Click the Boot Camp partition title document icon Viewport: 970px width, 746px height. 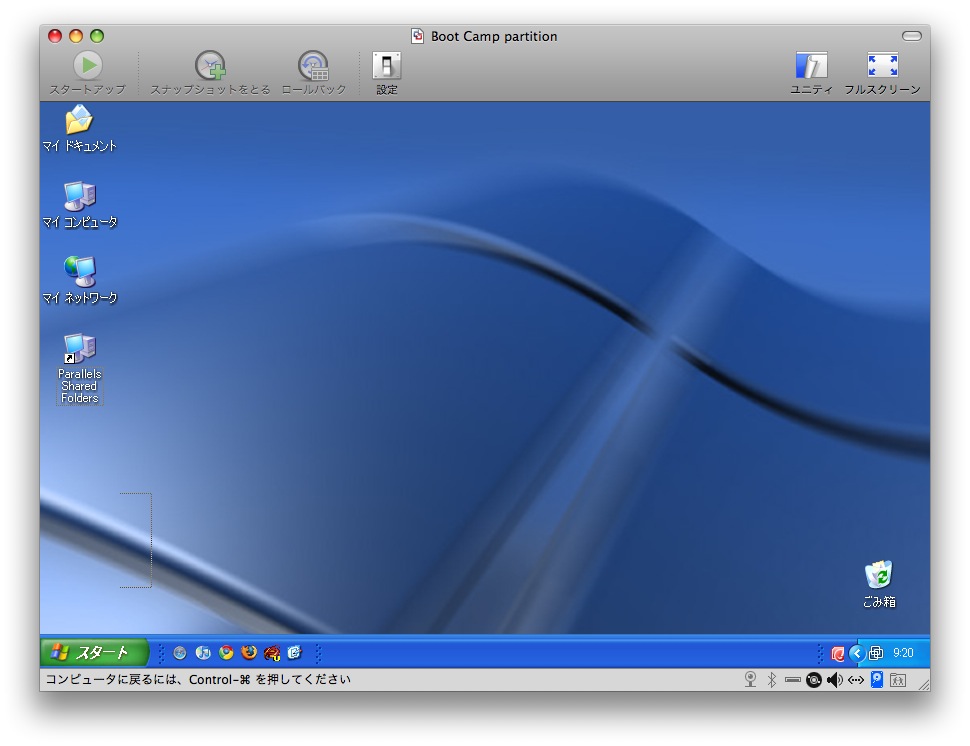click(x=418, y=36)
